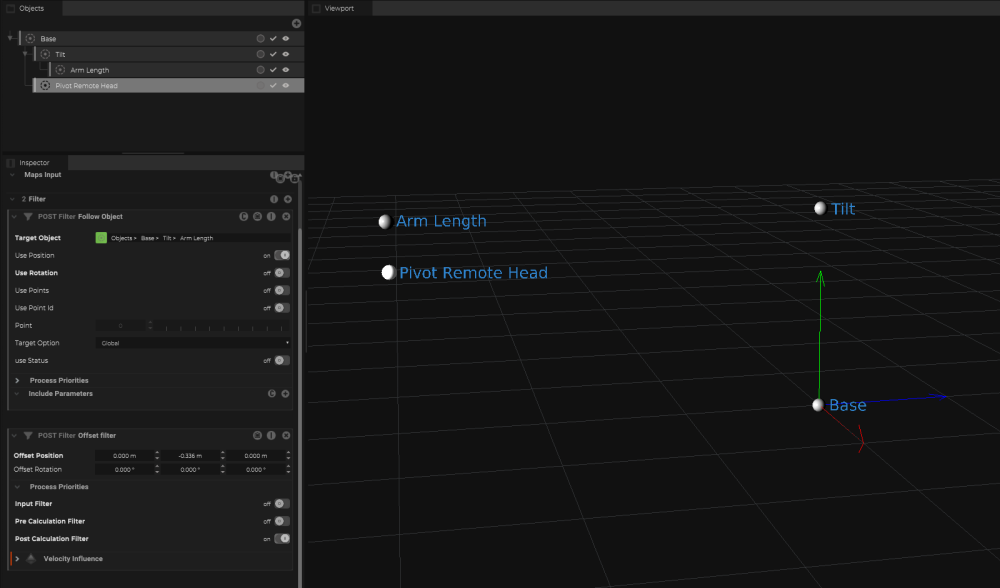Expand Process Priorities under Follow Object
The width and height of the screenshot is (1000, 588).
pos(18,381)
